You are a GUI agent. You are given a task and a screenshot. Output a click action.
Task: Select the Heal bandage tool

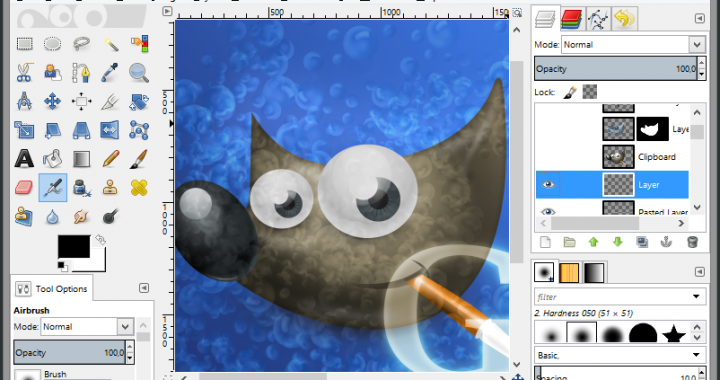pyautogui.click(x=139, y=187)
